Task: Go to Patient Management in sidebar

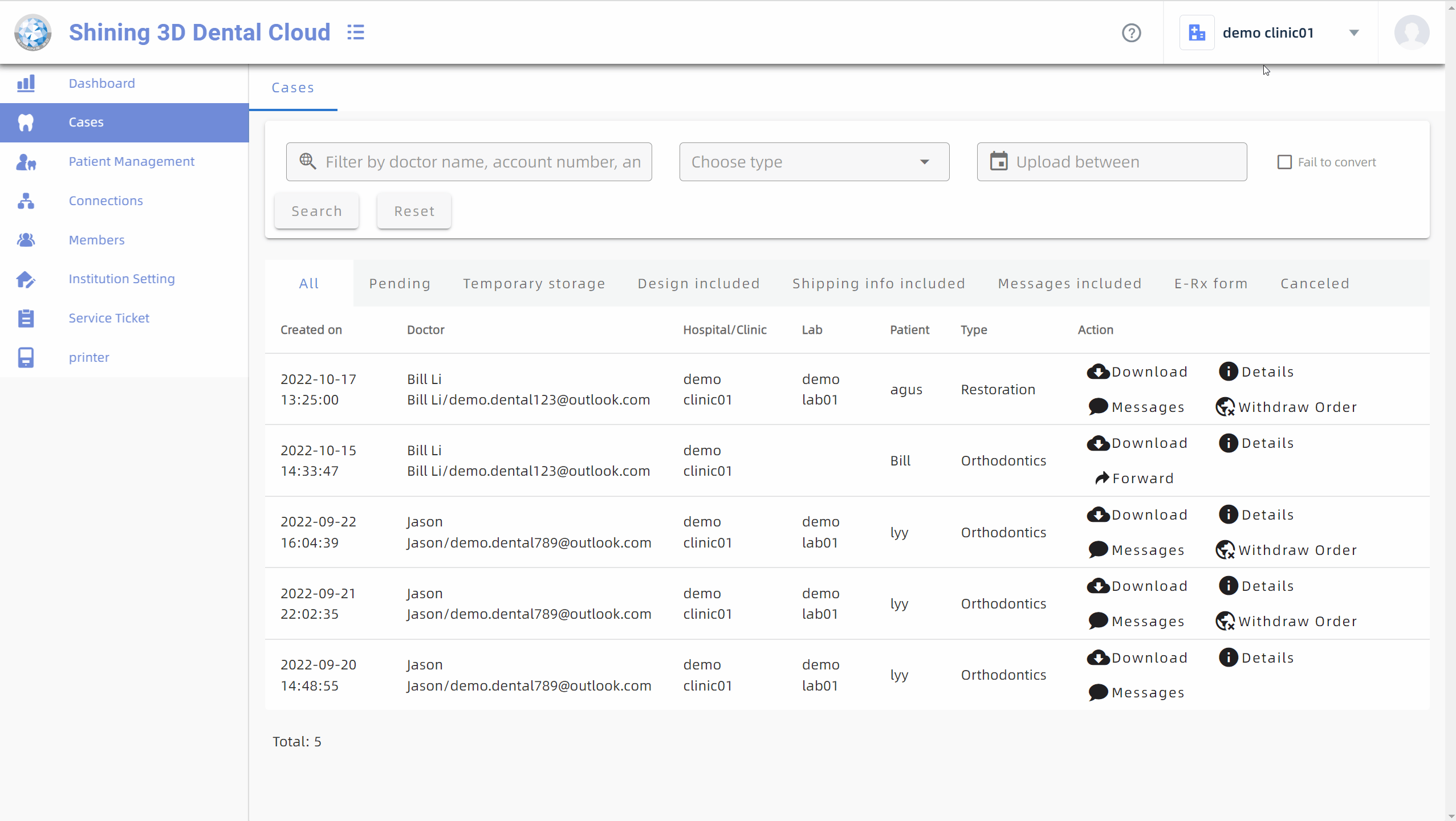Action: 131,161
